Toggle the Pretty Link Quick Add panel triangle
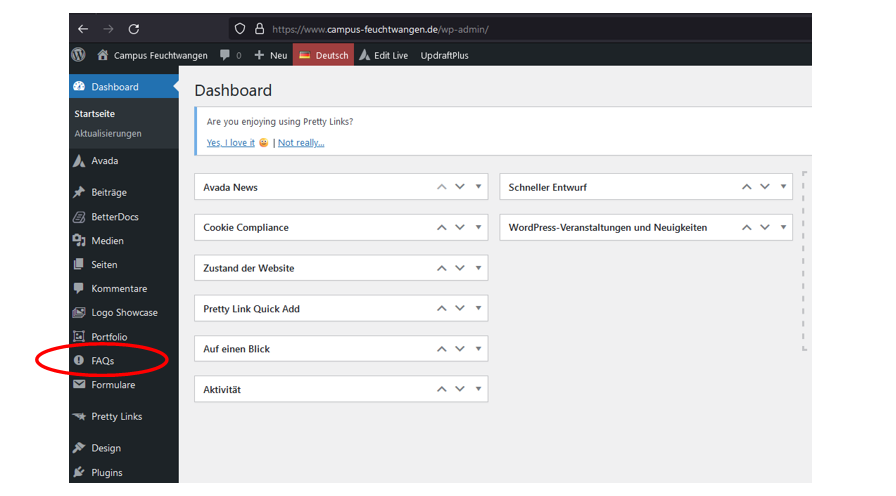The width and height of the screenshot is (896, 496). [478, 308]
